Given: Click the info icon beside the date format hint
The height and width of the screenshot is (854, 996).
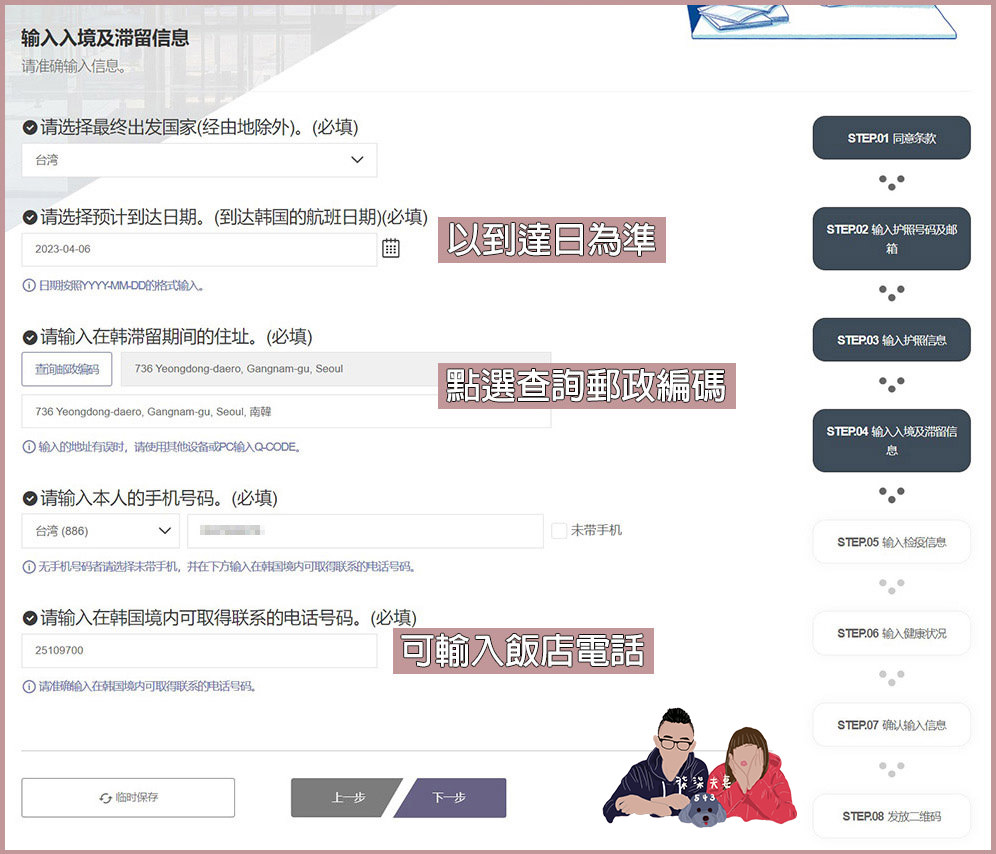Looking at the screenshot, I should 29,285.
